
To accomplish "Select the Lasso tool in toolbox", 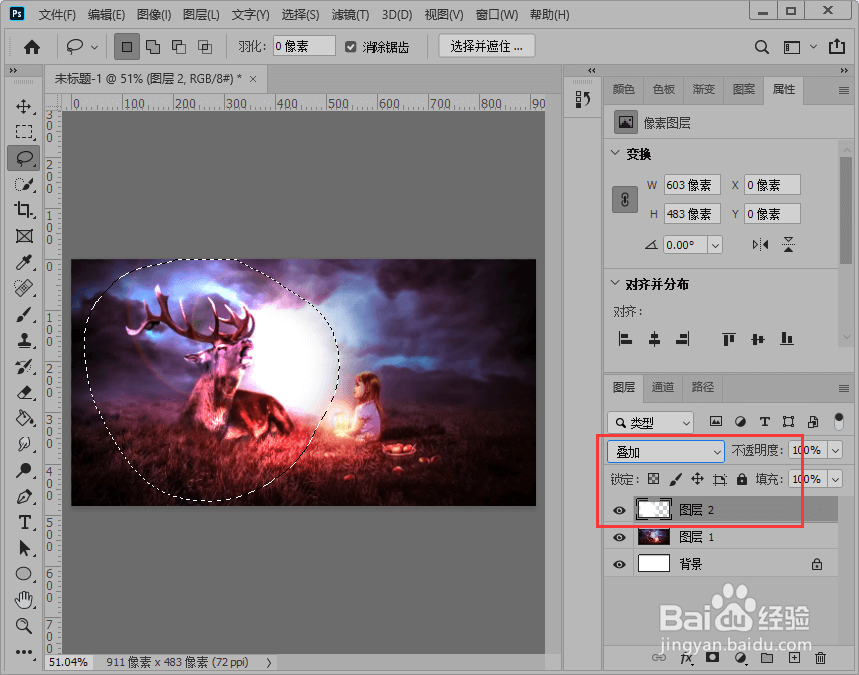I will pos(24,158).
